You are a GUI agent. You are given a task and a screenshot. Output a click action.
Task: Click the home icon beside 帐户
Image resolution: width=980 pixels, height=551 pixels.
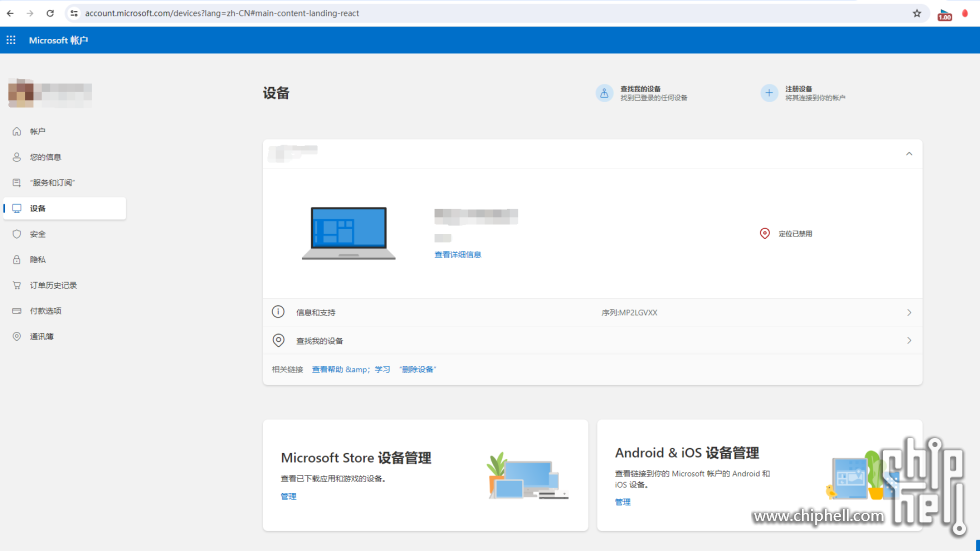point(17,131)
